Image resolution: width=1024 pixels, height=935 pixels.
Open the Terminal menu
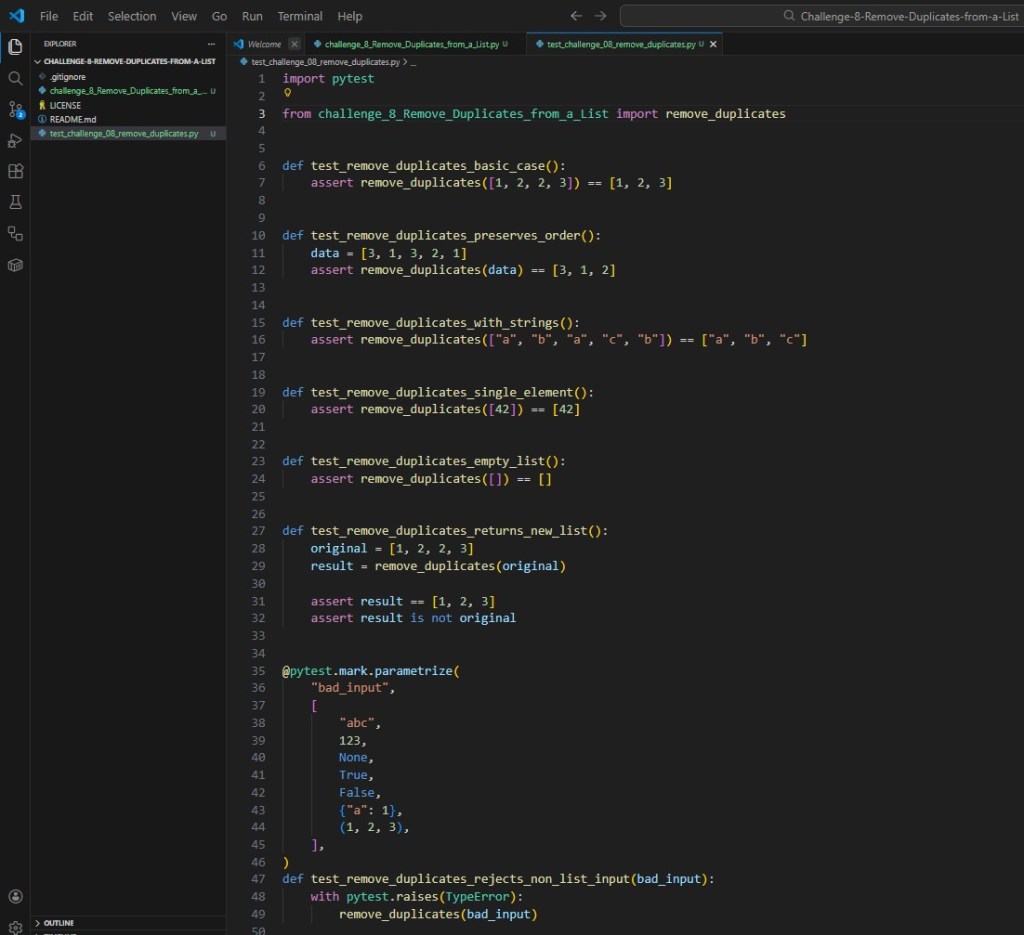tap(300, 16)
